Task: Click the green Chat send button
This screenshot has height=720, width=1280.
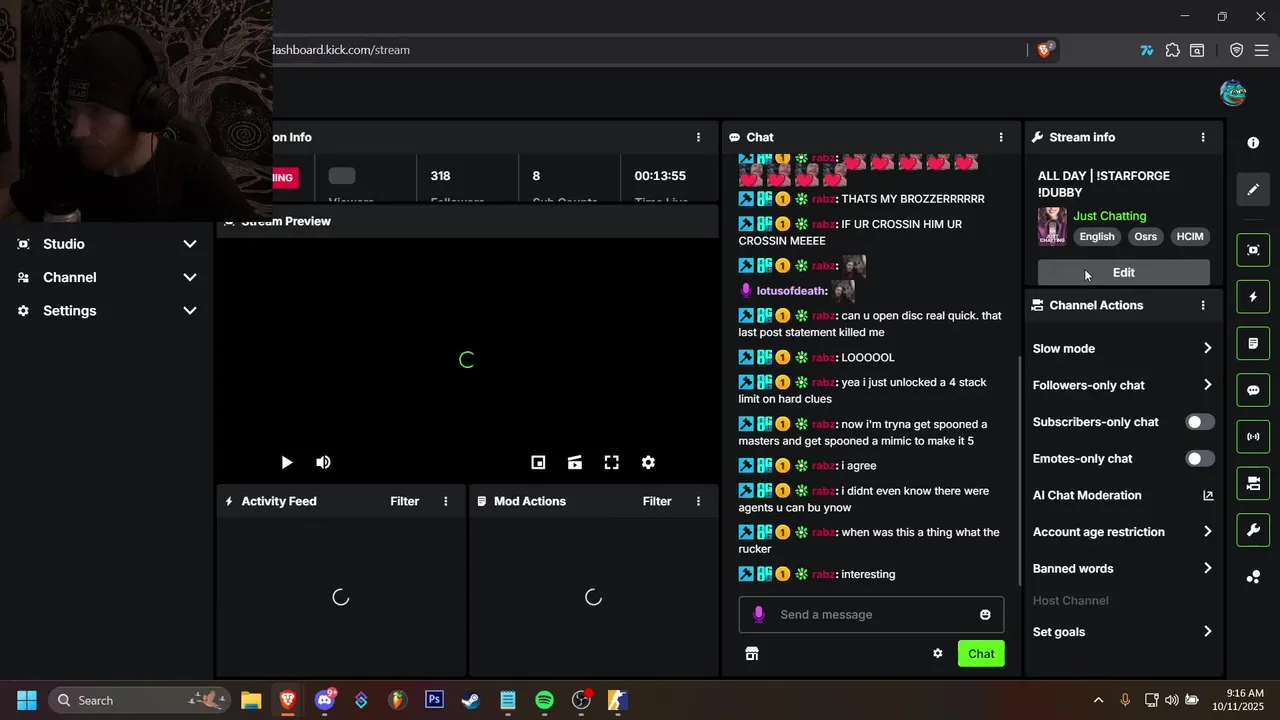Action: 981,654
